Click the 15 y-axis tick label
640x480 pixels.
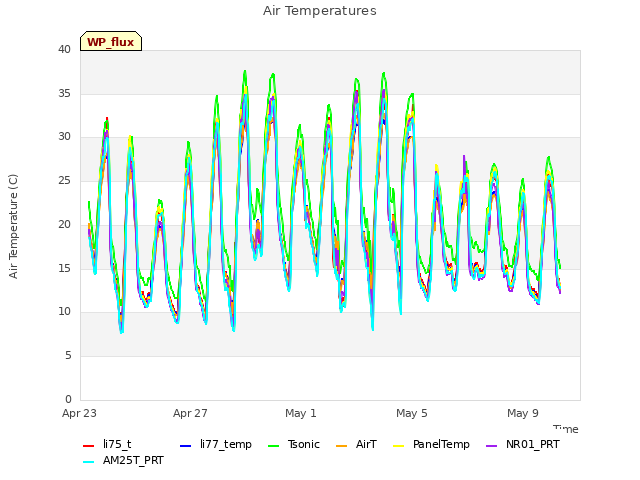[64, 268]
